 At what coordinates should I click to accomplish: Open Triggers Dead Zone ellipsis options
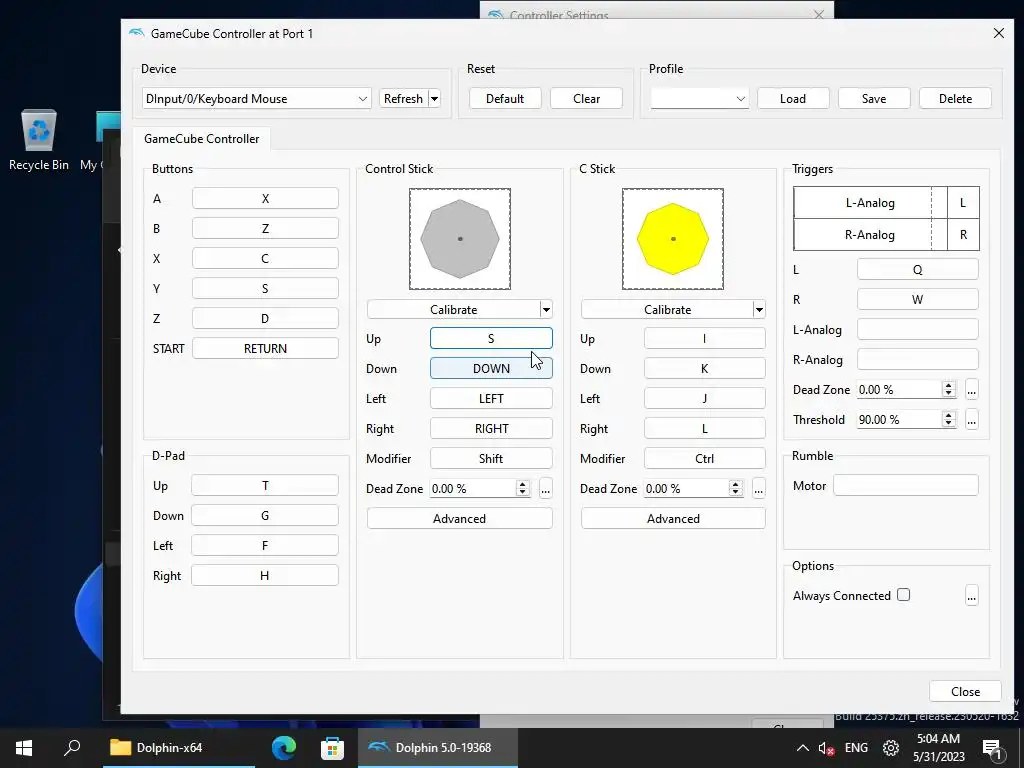(972, 390)
